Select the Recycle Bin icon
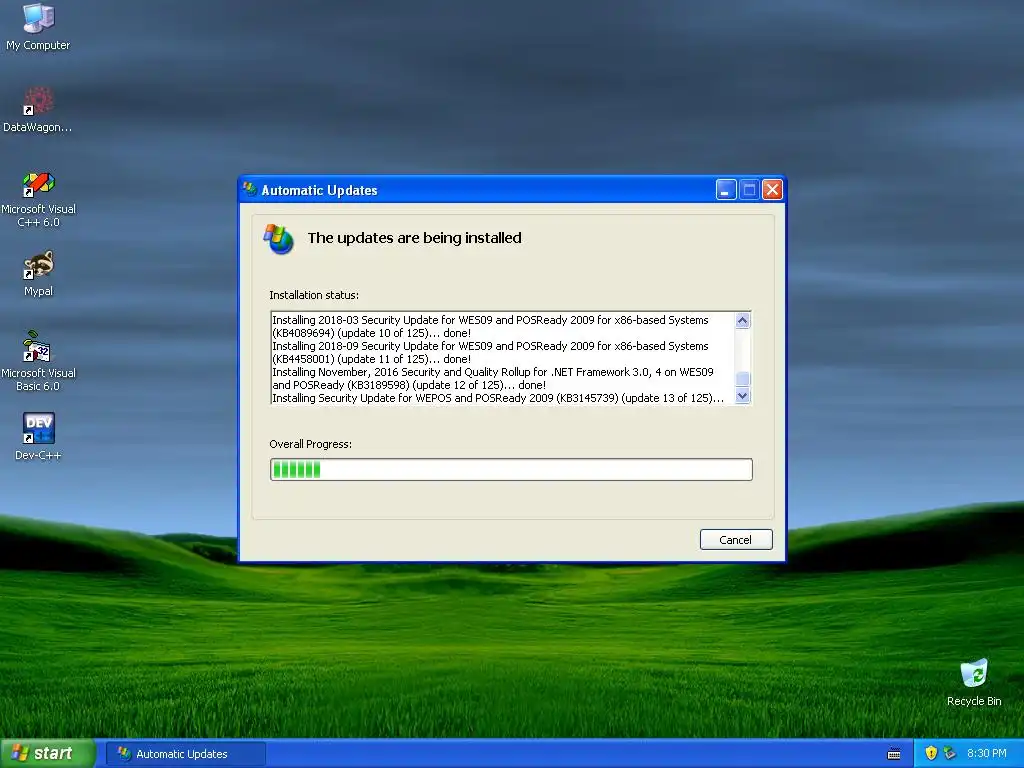This screenshot has width=1024, height=768. pyautogui.click(x=974, y=682)
